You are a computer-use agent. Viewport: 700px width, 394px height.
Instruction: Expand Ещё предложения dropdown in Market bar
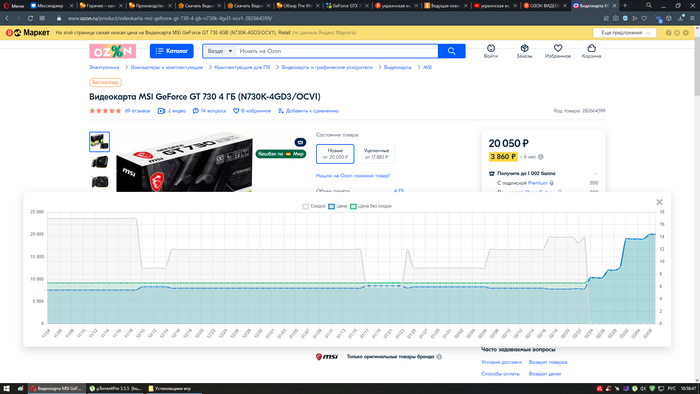625,33
